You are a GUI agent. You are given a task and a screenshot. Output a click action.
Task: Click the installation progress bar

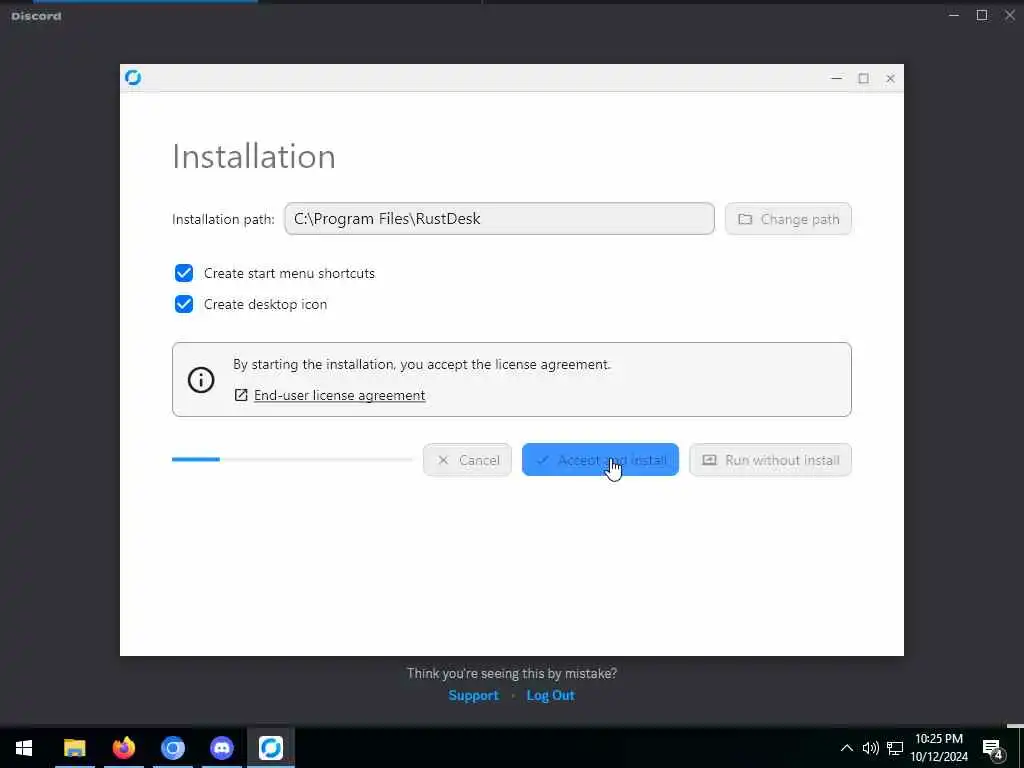pos(292,460)
